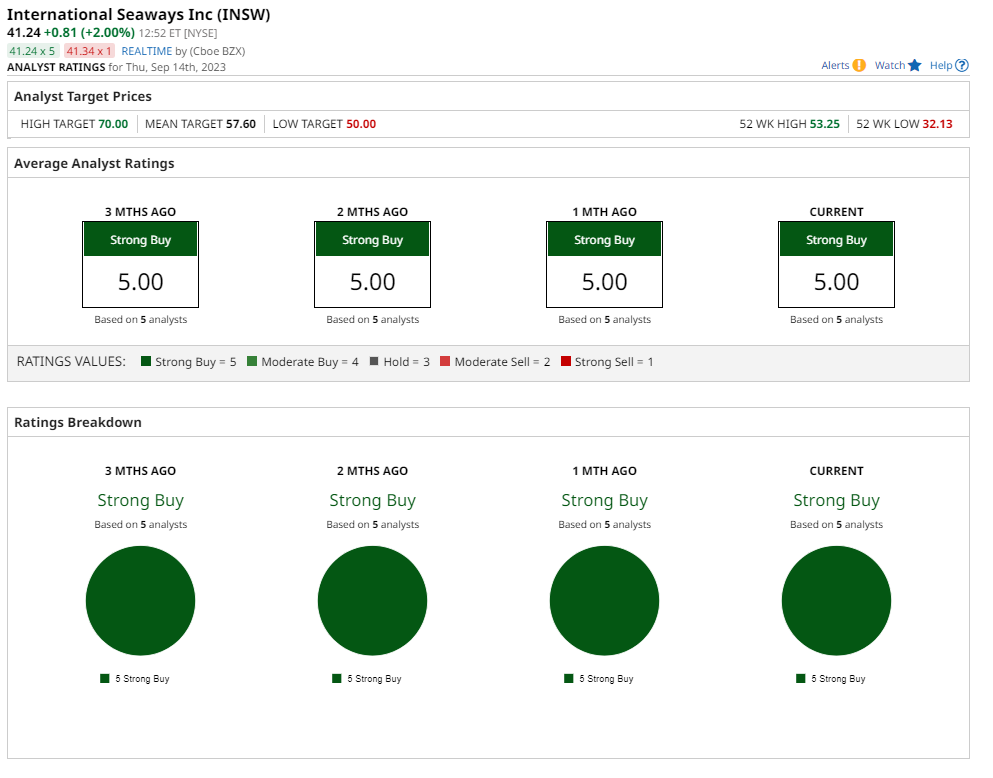
Task: Click the Current Strong Buy 5.00 rating box
Action: pos(836,265)
